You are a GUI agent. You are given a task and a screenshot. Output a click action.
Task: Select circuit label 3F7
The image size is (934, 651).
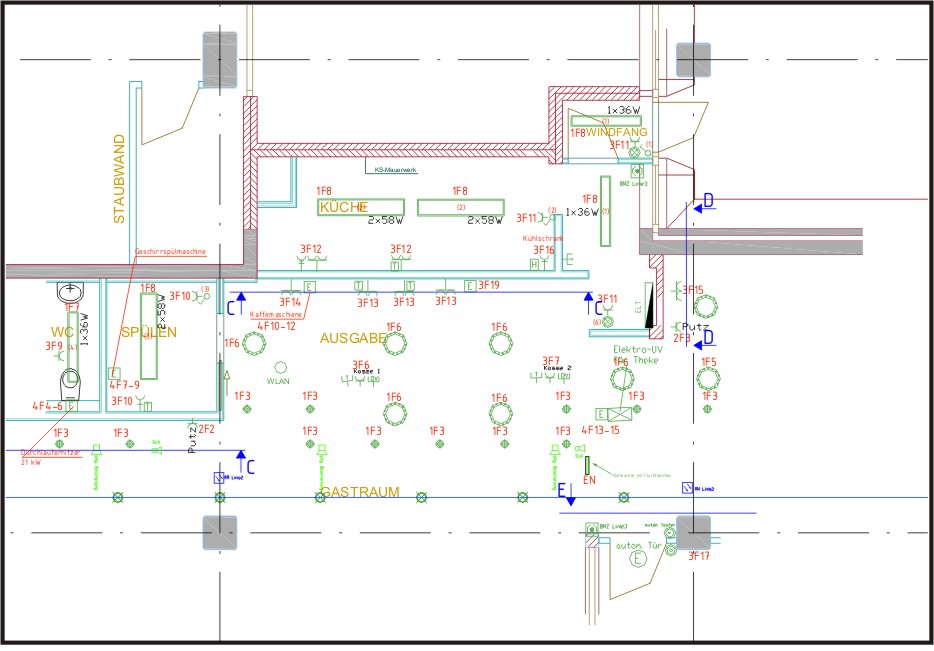coord(551,360)
